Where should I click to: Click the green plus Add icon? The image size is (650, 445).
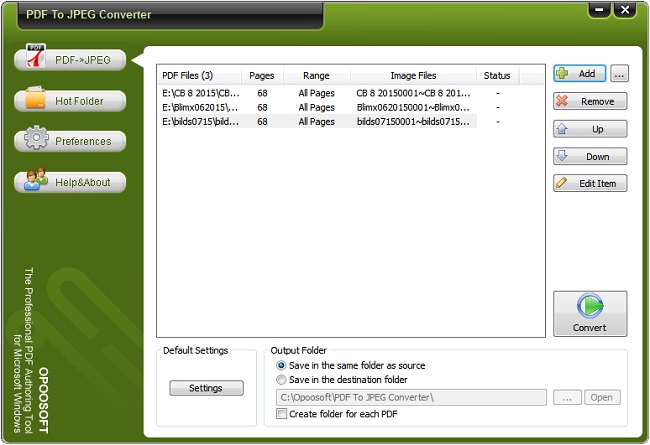coord(563,73)
